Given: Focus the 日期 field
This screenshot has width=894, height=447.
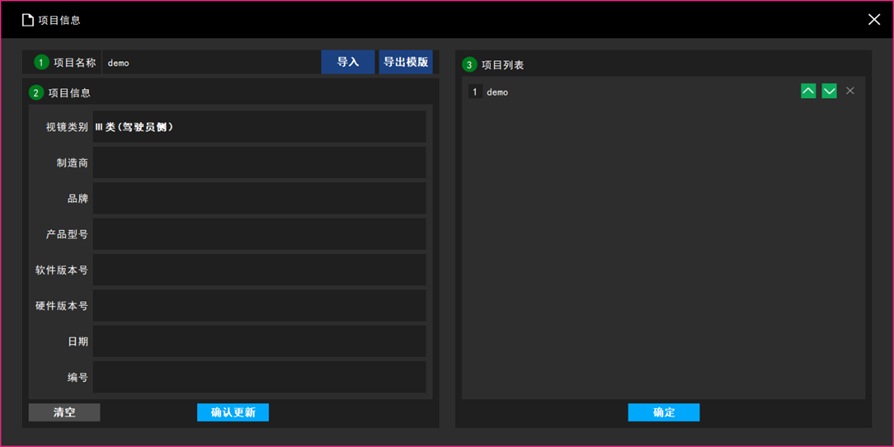Looking at the screenshot, I should pos(259,341).
